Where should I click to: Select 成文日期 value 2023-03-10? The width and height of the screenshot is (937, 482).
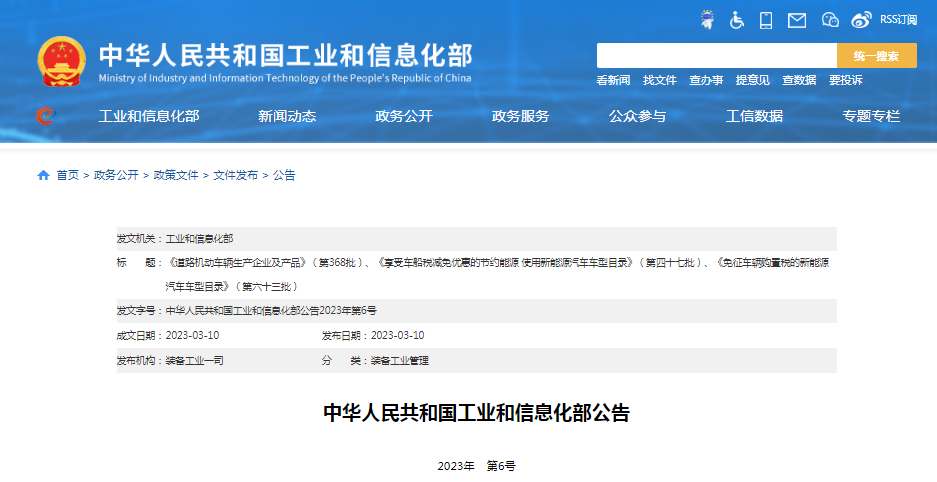[192, 336]
